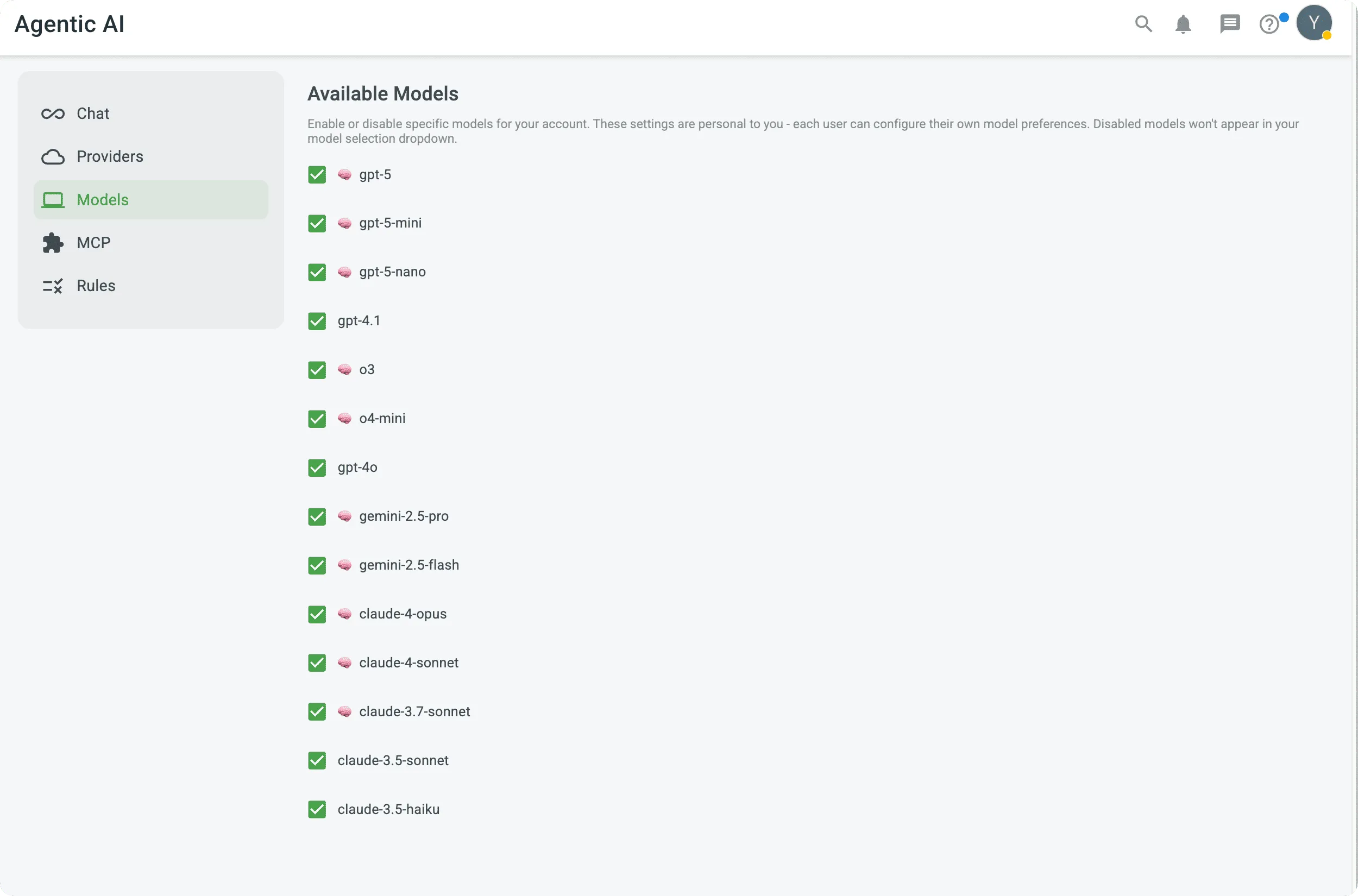The image size is (1358, 896).
Task: Open the user avatar Y menu
Action: click(1313, 23)
